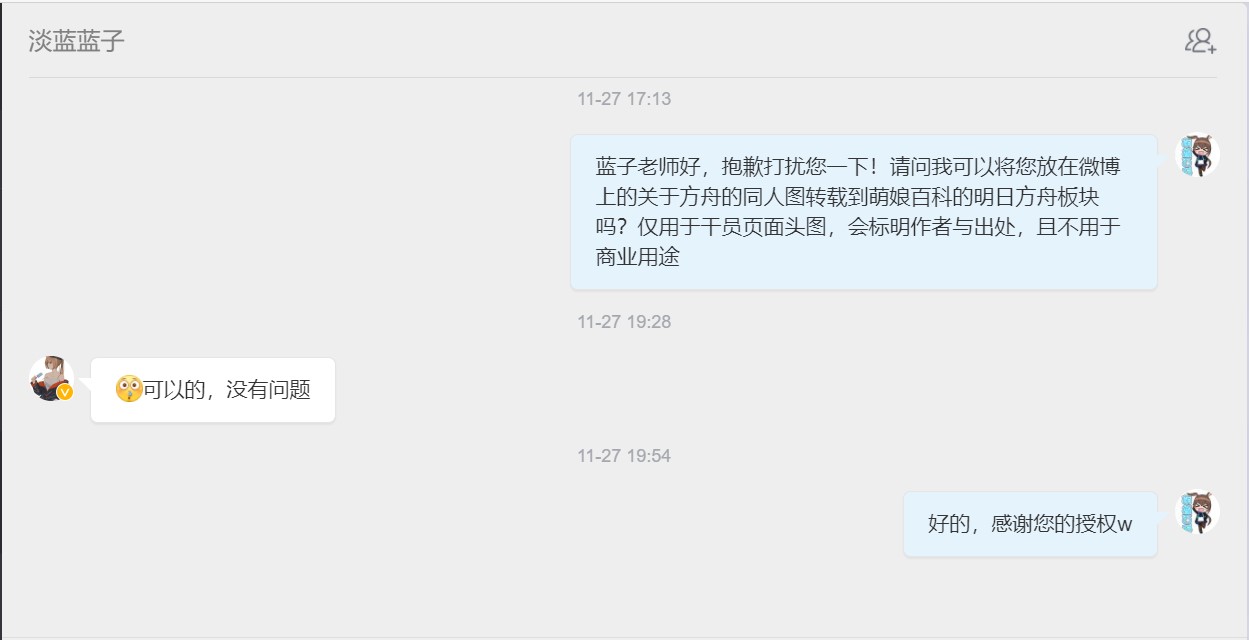Screen dimensions: 1249x640
Task: Click the text 商业用途 ending the first message
Action: pos(638,257)
